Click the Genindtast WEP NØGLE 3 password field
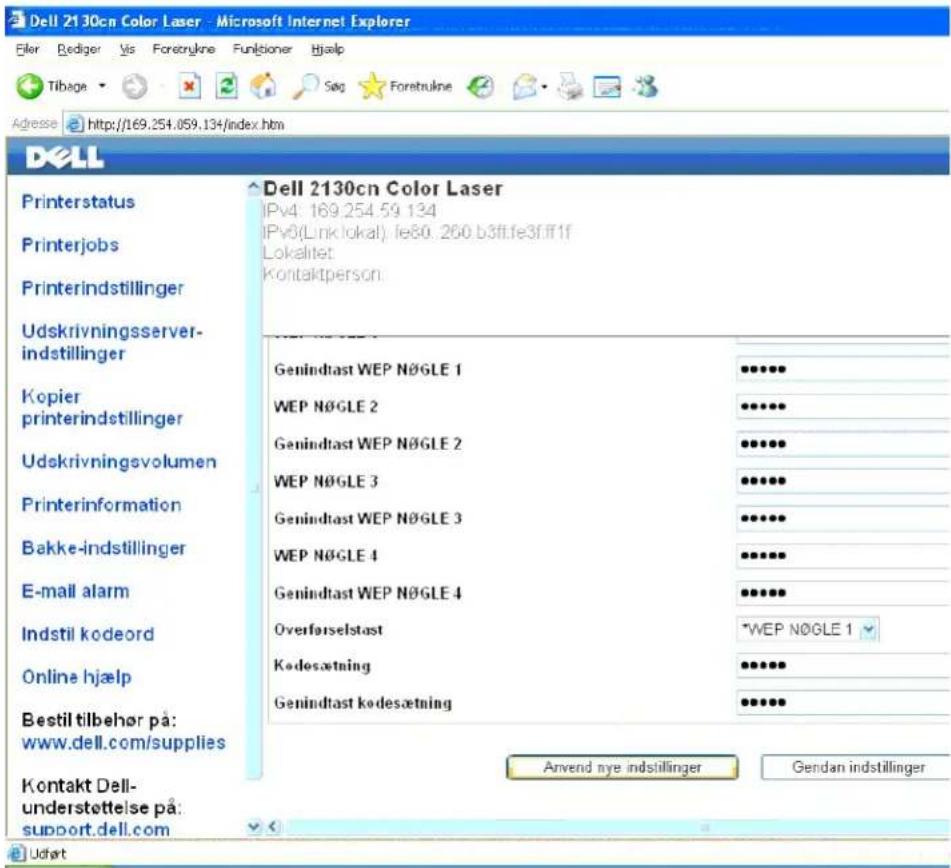The image size is (951, 868). [x=843, y=518]
